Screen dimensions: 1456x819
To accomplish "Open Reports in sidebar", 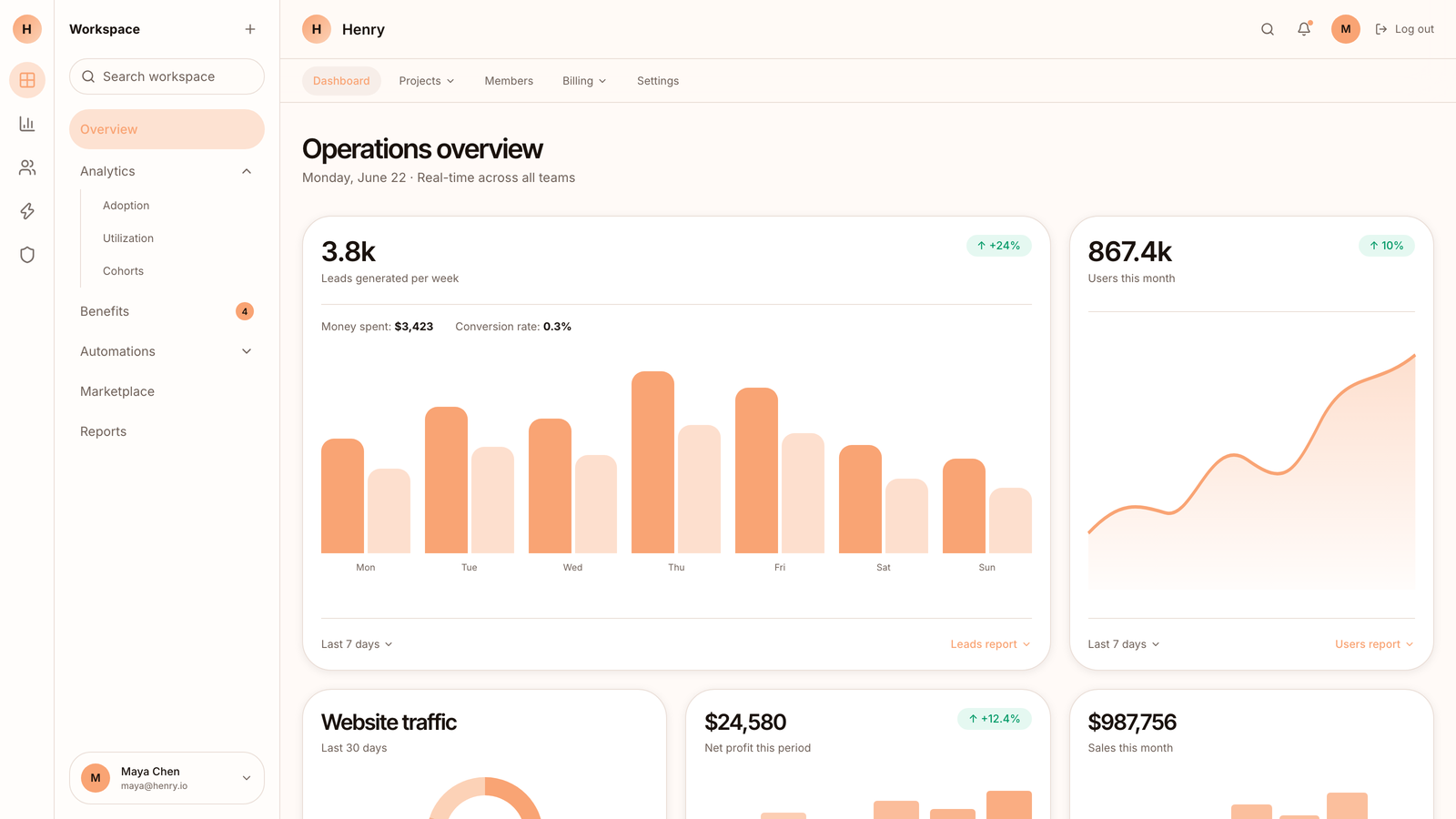I will click(167, 431).
